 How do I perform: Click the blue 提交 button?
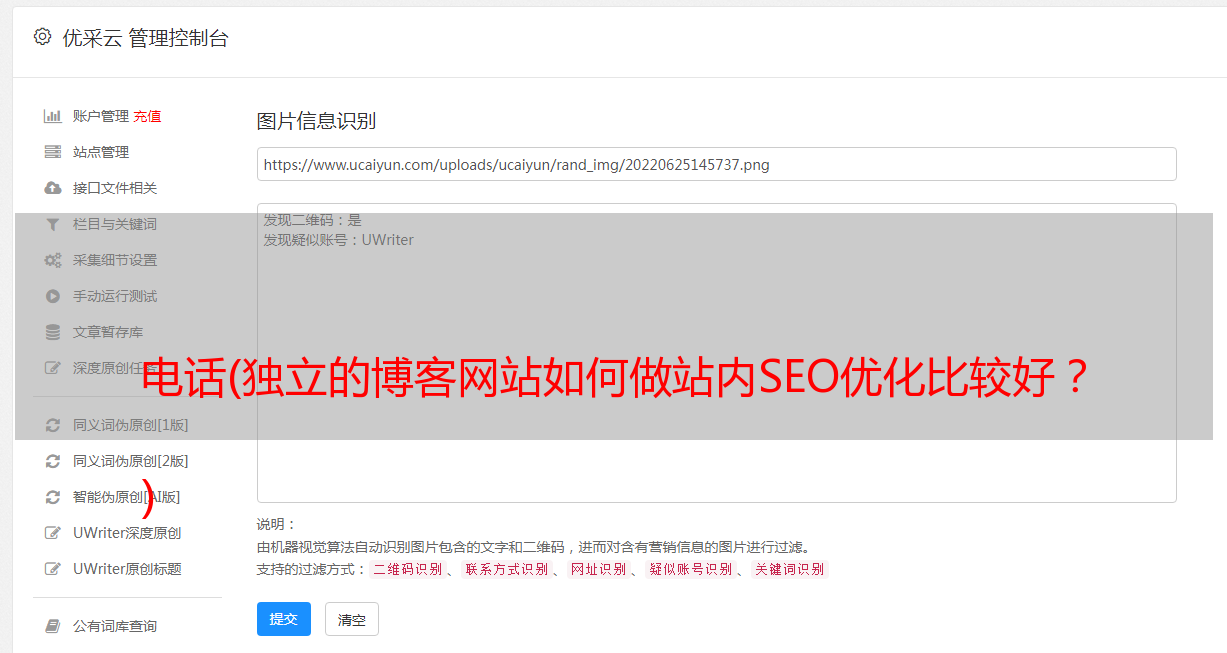coord(284,619)
